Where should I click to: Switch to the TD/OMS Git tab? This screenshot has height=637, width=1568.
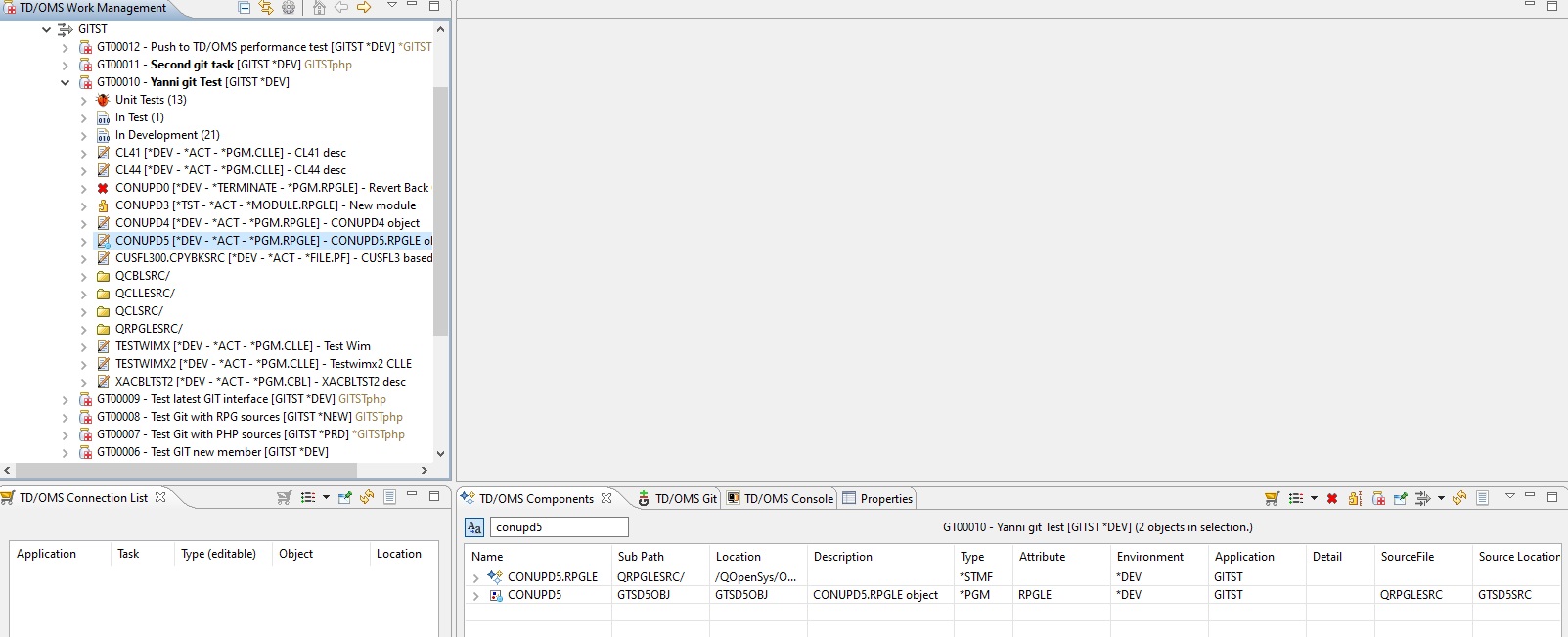677,499
